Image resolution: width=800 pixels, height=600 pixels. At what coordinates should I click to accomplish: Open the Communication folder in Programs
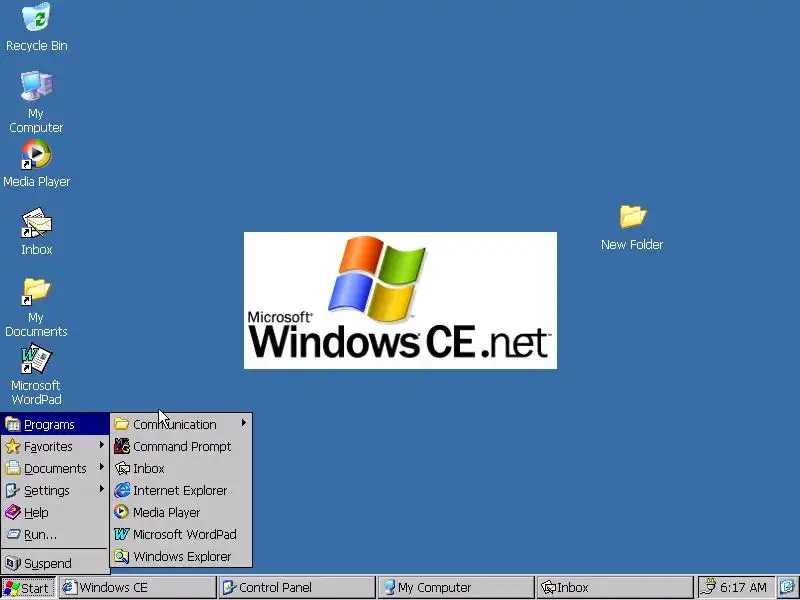(181, 424)
